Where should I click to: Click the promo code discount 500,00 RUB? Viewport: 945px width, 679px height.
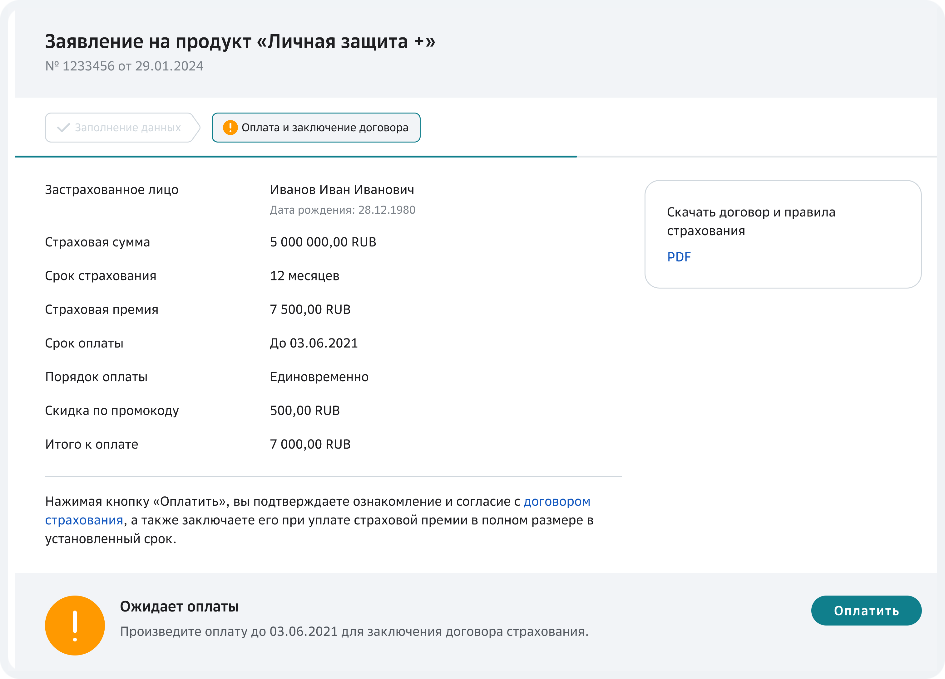[305, 410]
